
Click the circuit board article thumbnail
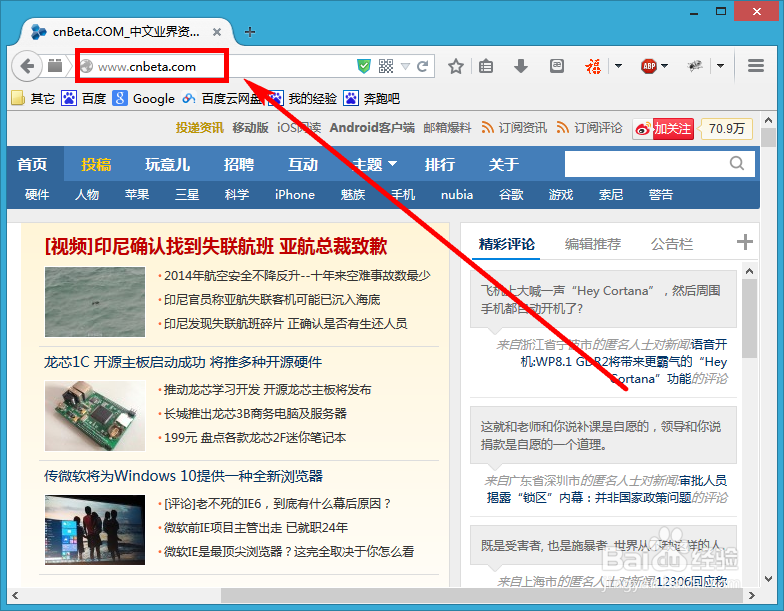[x=94, y=416]
